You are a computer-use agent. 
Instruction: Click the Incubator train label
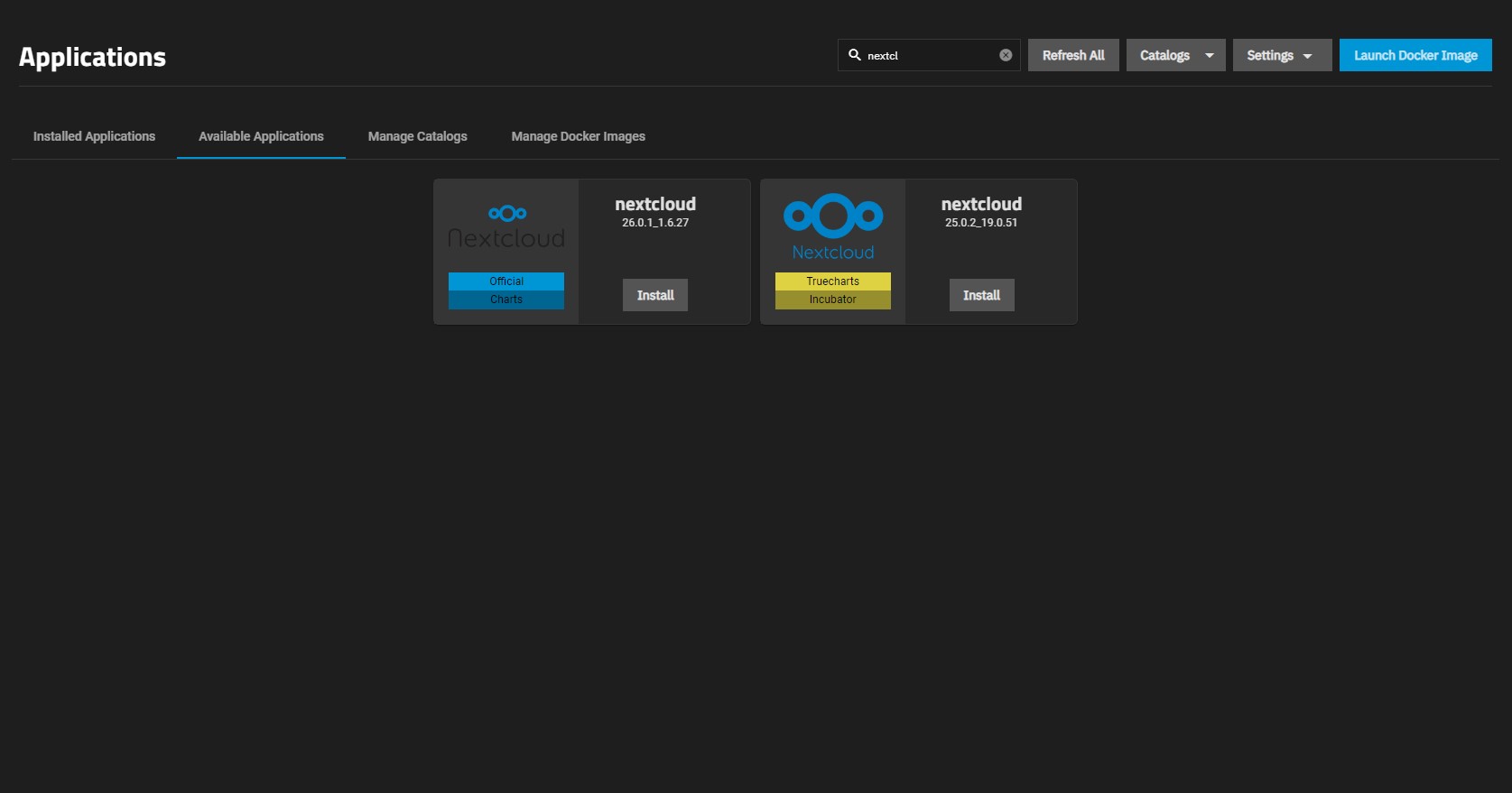click(x=833, y=300)
